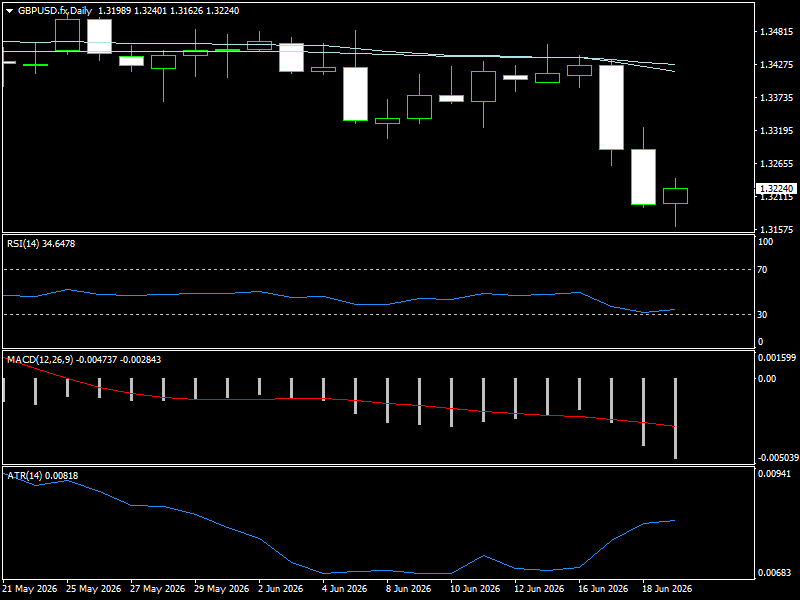
Task: Click the 8 Jun 2026 date label
Action: [x=409, y=589]
